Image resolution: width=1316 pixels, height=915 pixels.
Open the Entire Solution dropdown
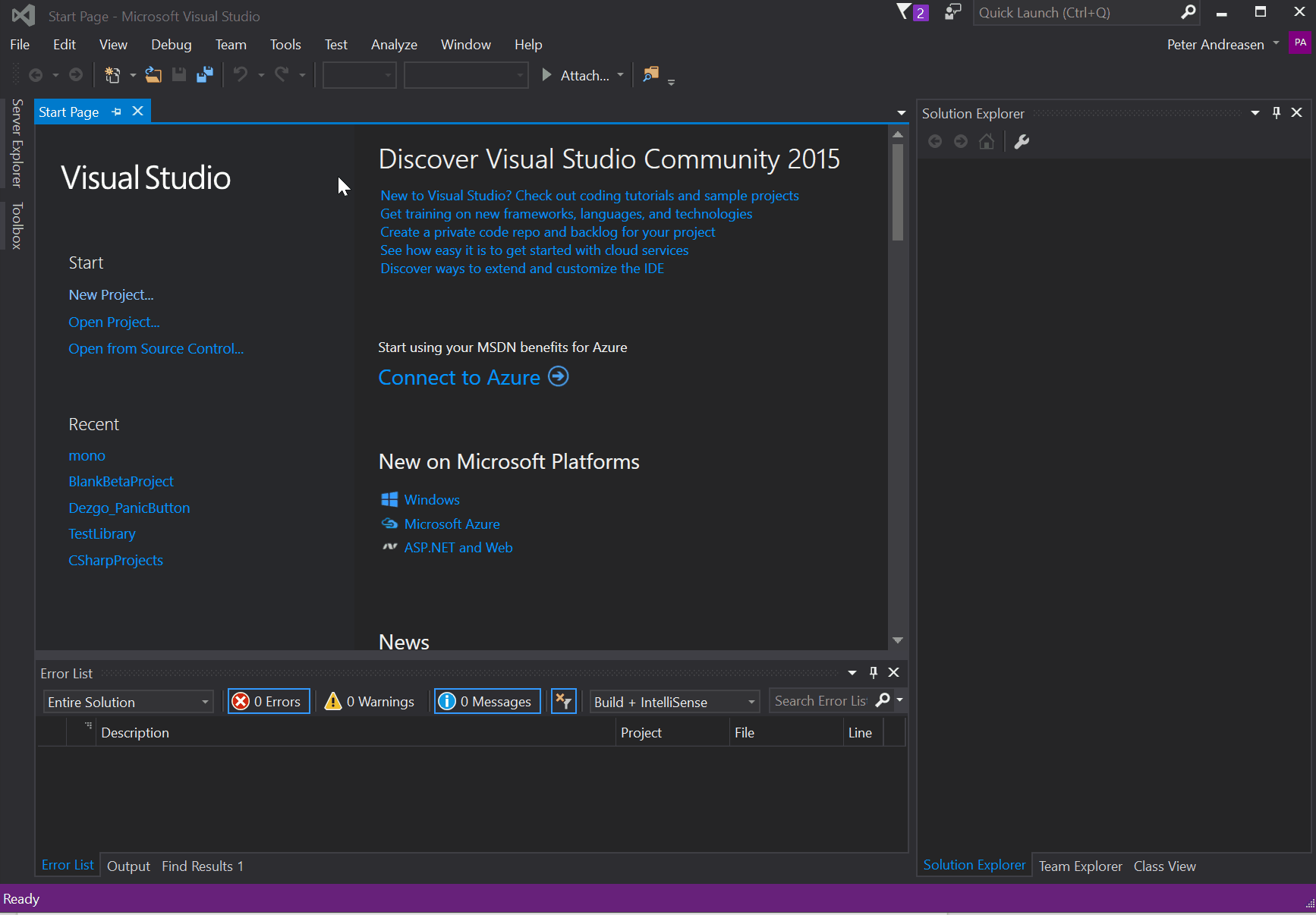[x=127, y=701]
